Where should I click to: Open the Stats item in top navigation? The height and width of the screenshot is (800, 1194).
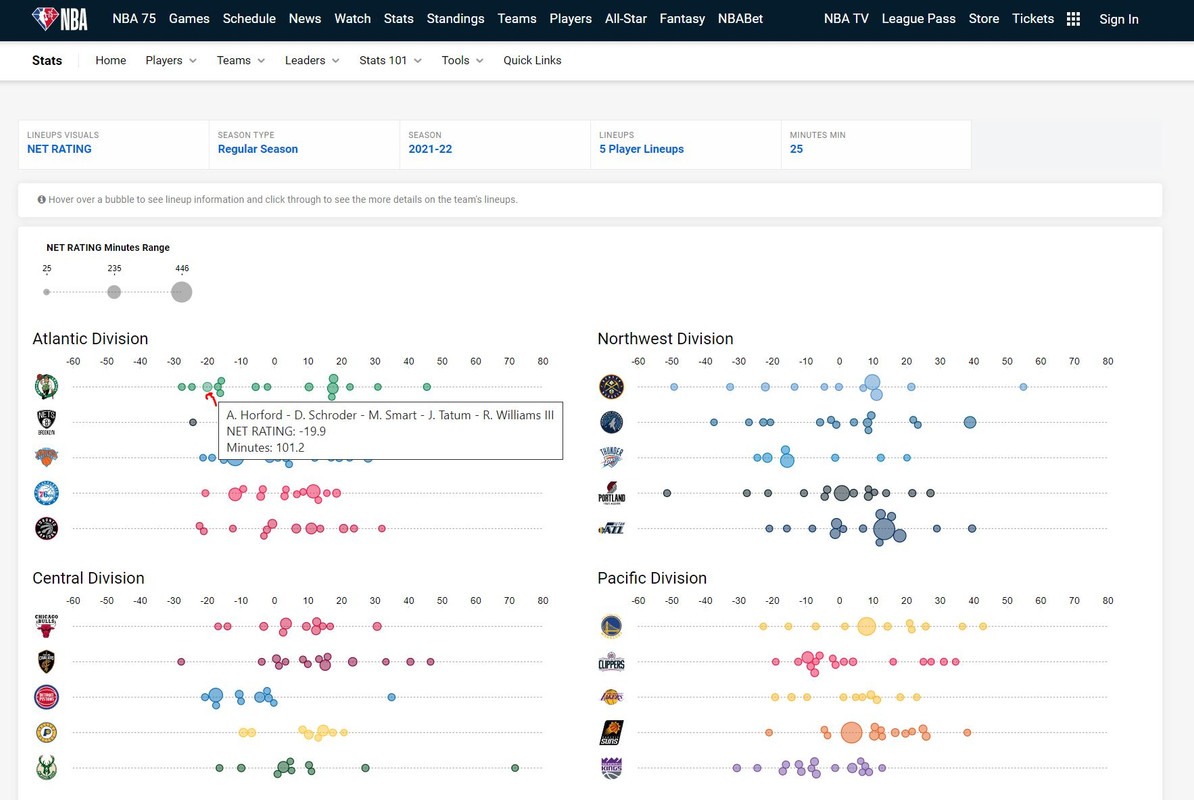pyautogui.click(x=398, y=19)
